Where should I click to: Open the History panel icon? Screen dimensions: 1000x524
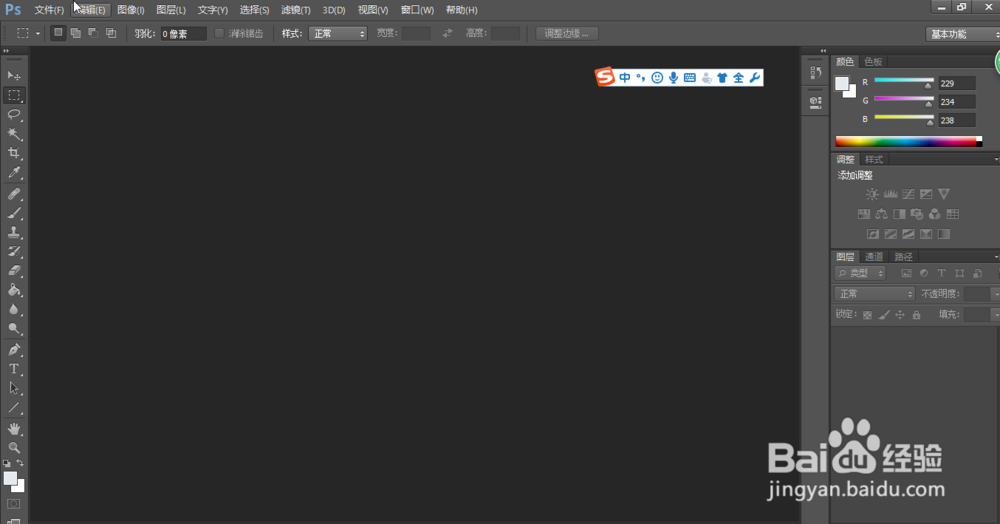(816, 73)
